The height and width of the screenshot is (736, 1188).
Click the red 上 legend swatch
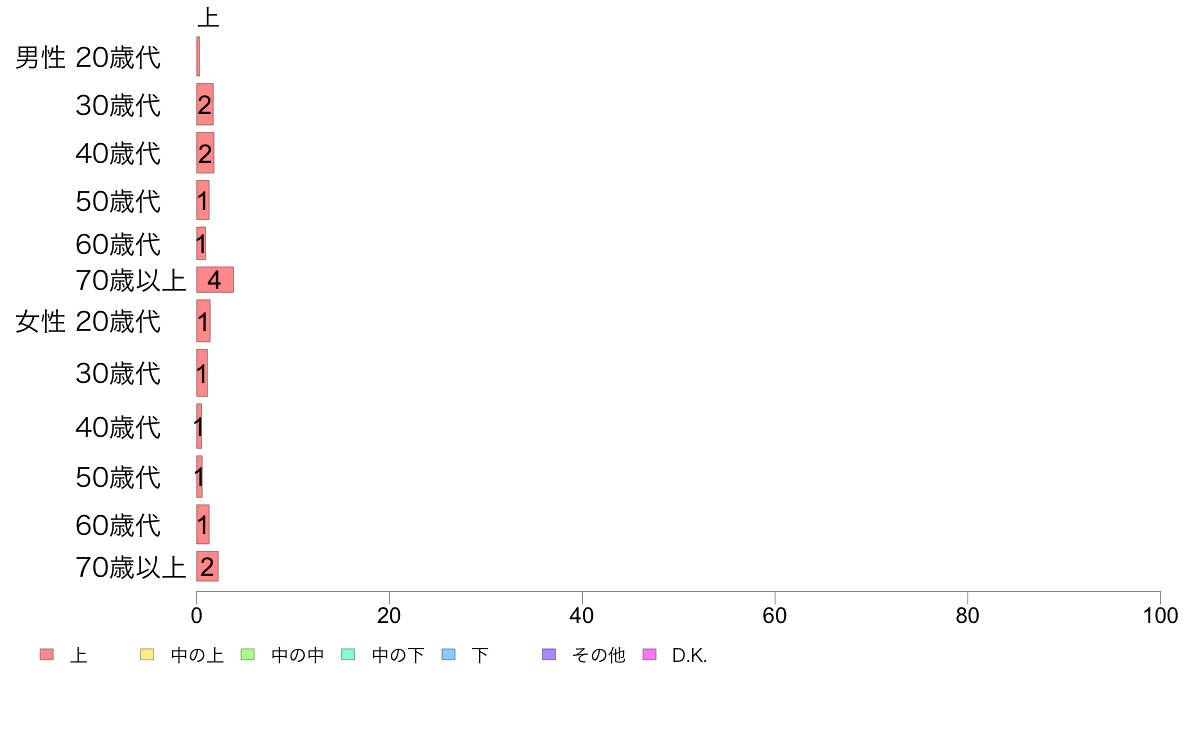47,654
